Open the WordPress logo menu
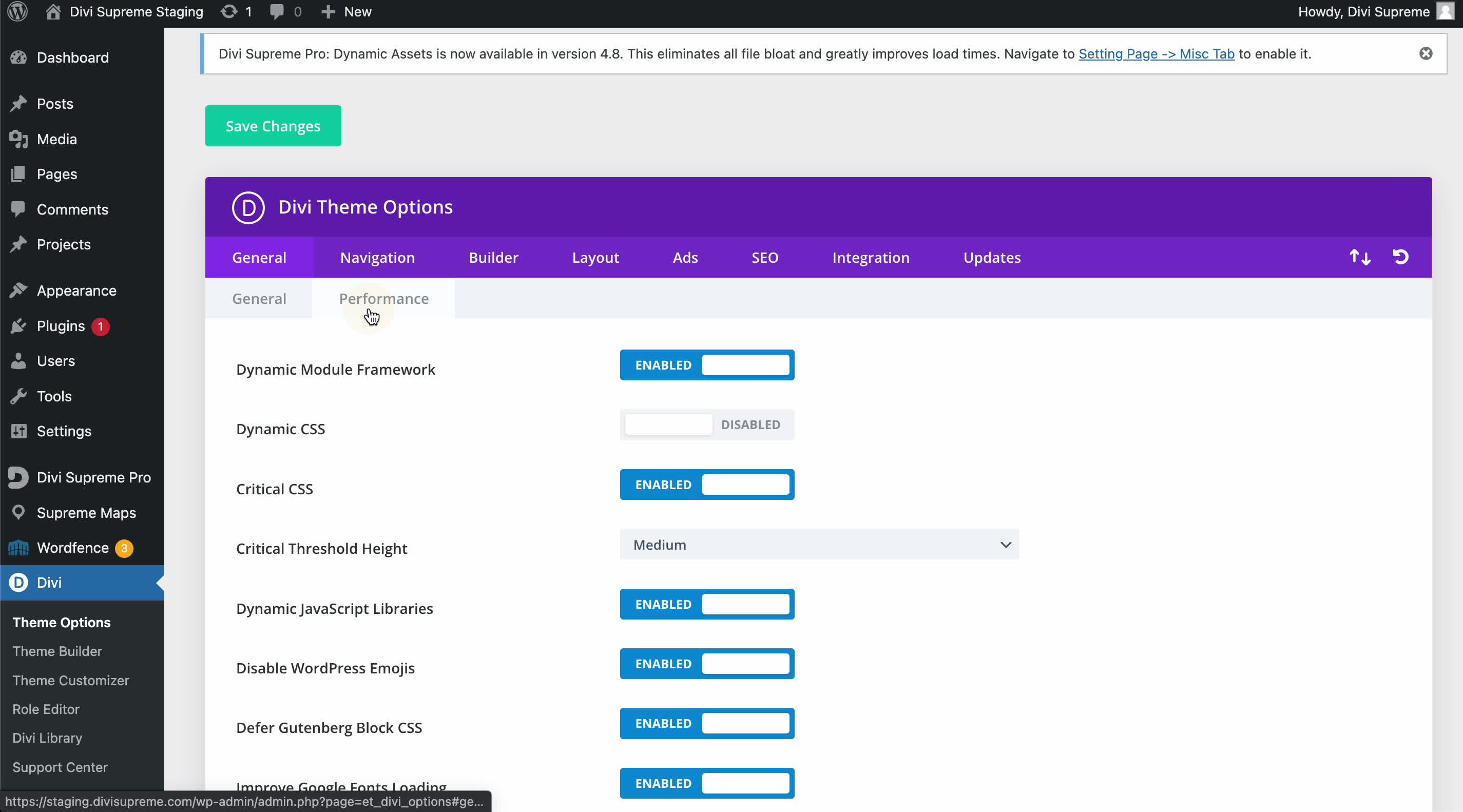This screenshot has width=1463, height=812. click(17, 12)
